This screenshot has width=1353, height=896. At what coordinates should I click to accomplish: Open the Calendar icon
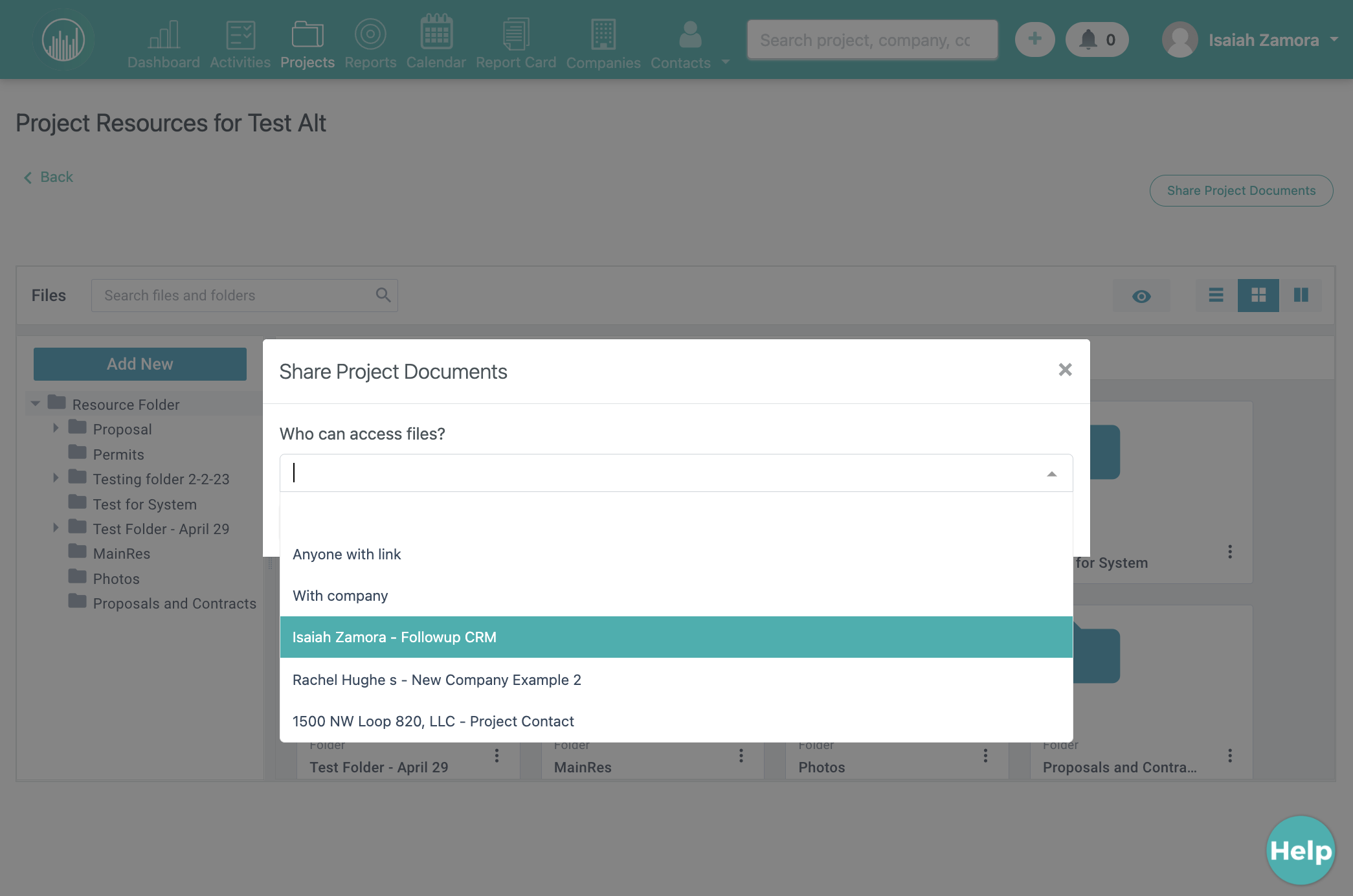436,32
